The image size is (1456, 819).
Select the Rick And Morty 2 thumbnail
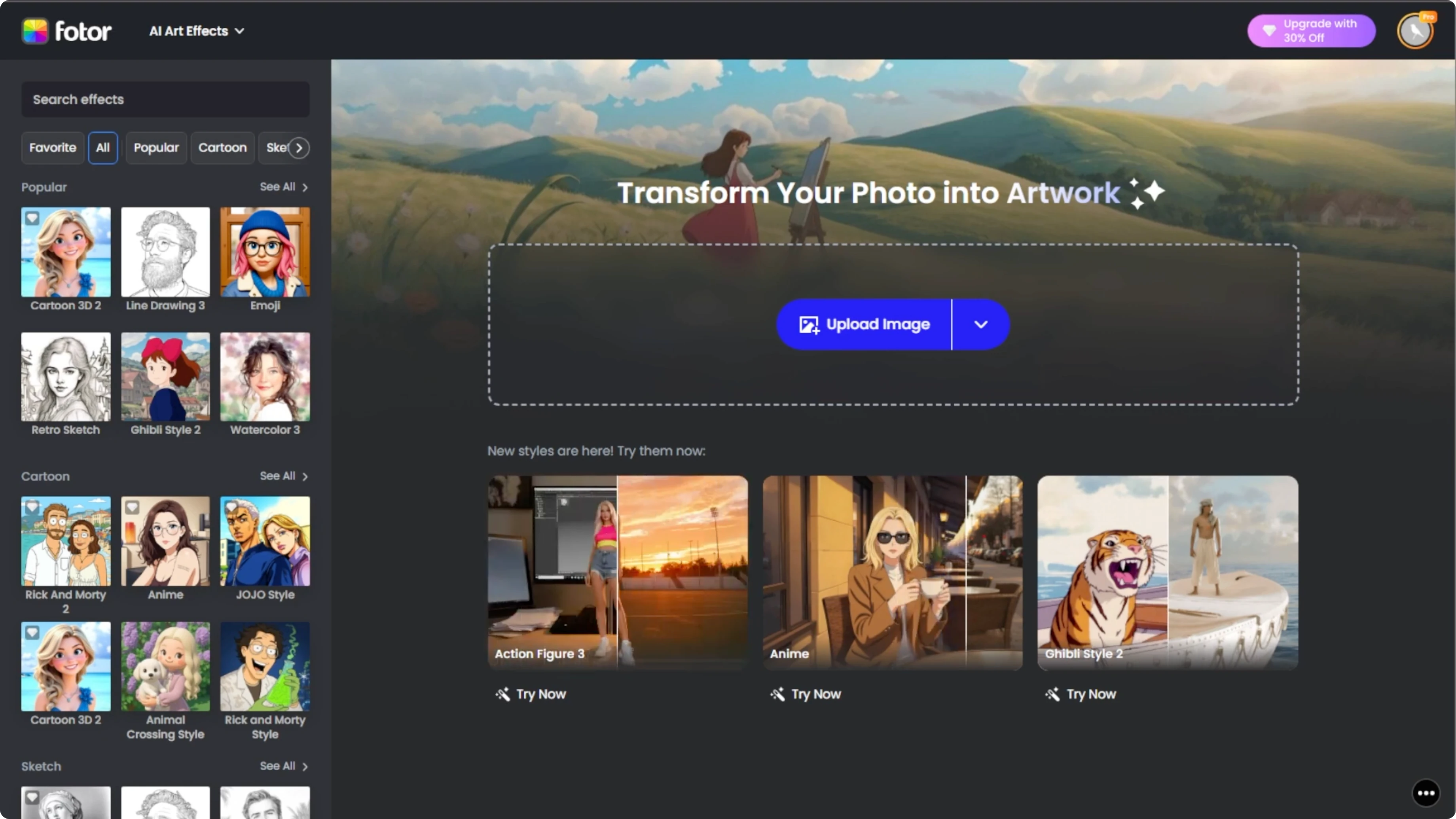[66, 542]
